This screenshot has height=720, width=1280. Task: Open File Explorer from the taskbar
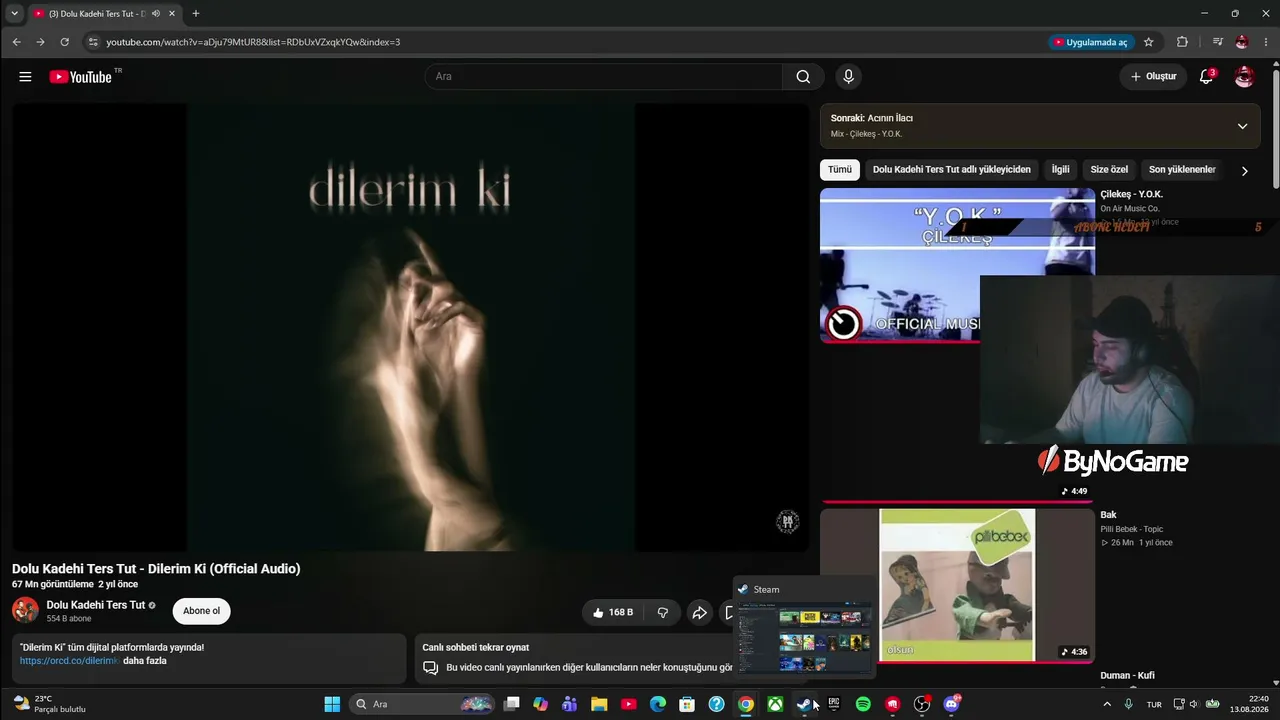point(599,704)
